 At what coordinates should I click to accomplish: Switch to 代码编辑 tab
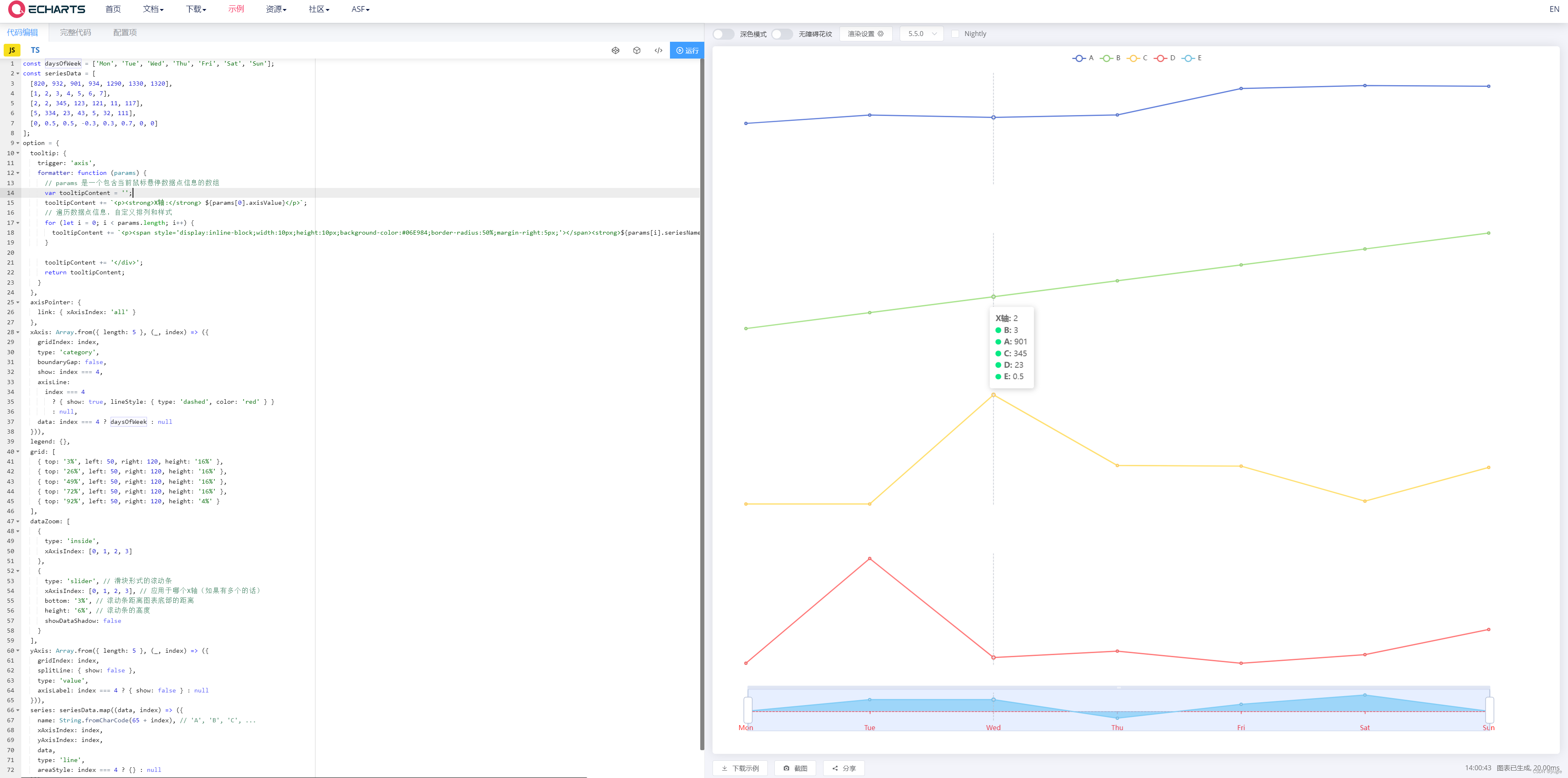coord(22,32)
